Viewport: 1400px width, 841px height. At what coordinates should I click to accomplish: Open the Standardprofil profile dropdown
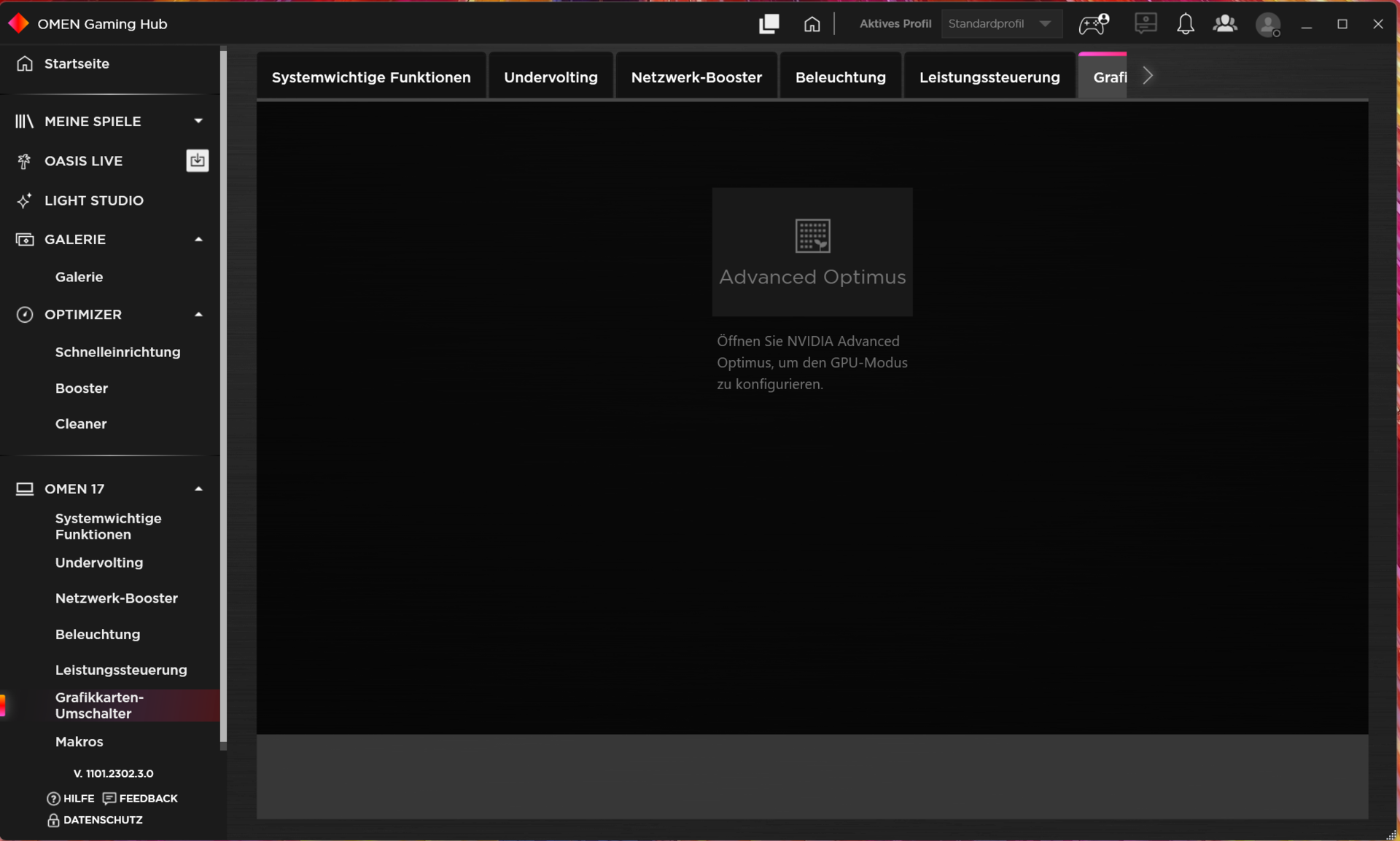(x=1000, y=23)
